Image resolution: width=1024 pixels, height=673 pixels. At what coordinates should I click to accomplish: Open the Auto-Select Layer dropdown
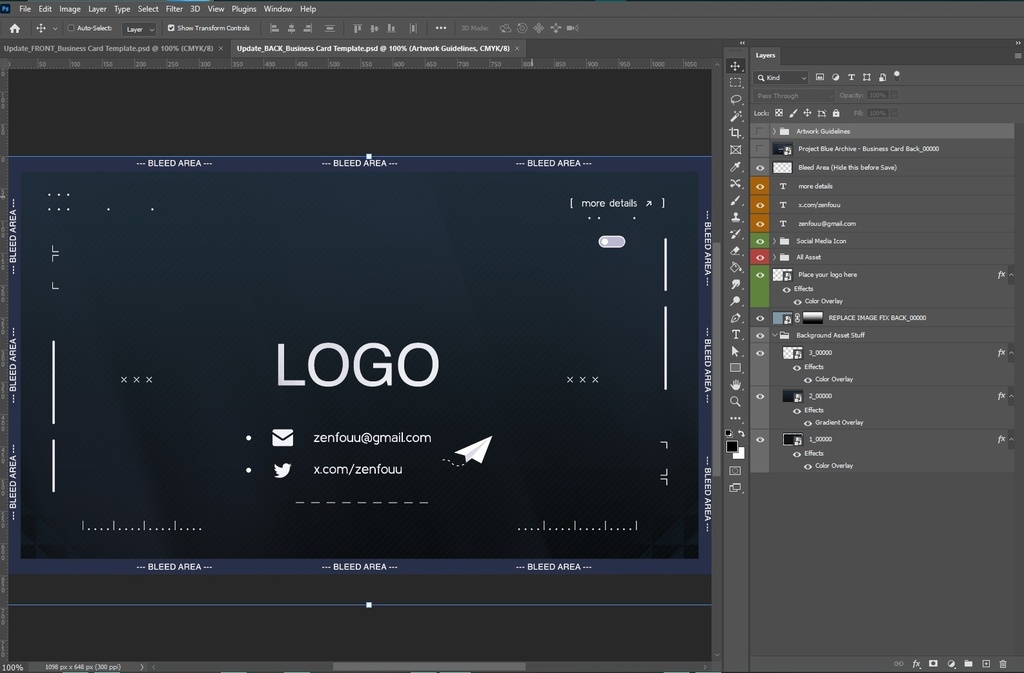click(x=138, y=29)
